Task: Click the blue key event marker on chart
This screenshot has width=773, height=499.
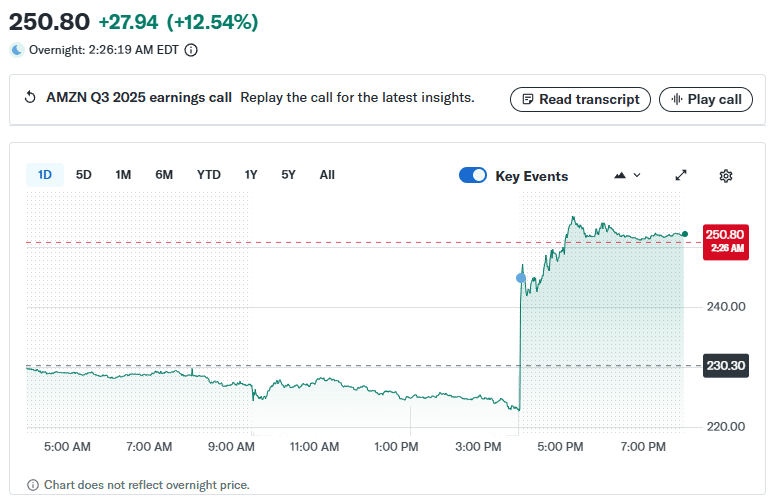Action: pyautogui.click(x=520, y=277)
